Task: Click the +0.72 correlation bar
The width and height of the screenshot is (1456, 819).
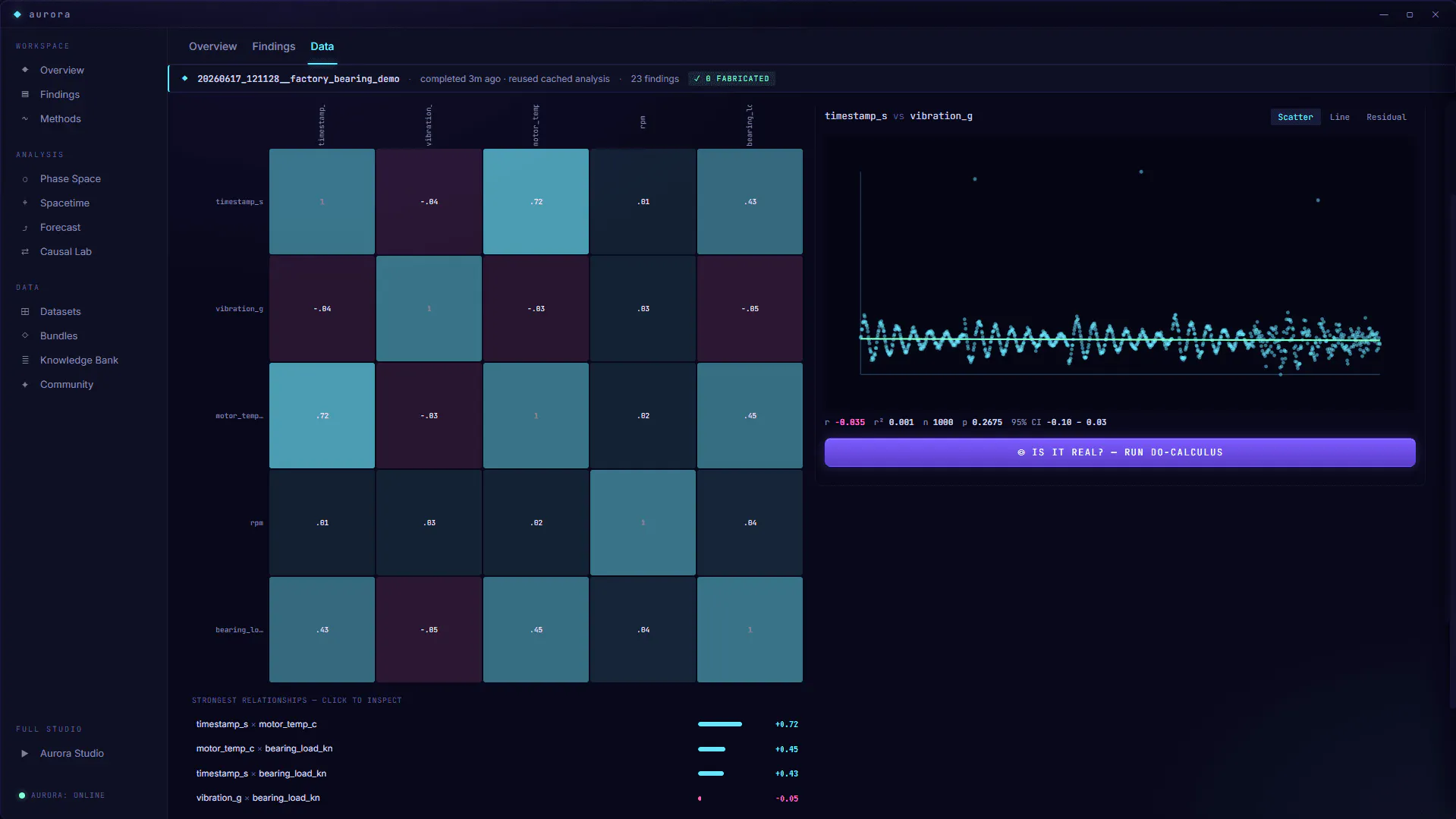Action: click(x=719, y=724)
